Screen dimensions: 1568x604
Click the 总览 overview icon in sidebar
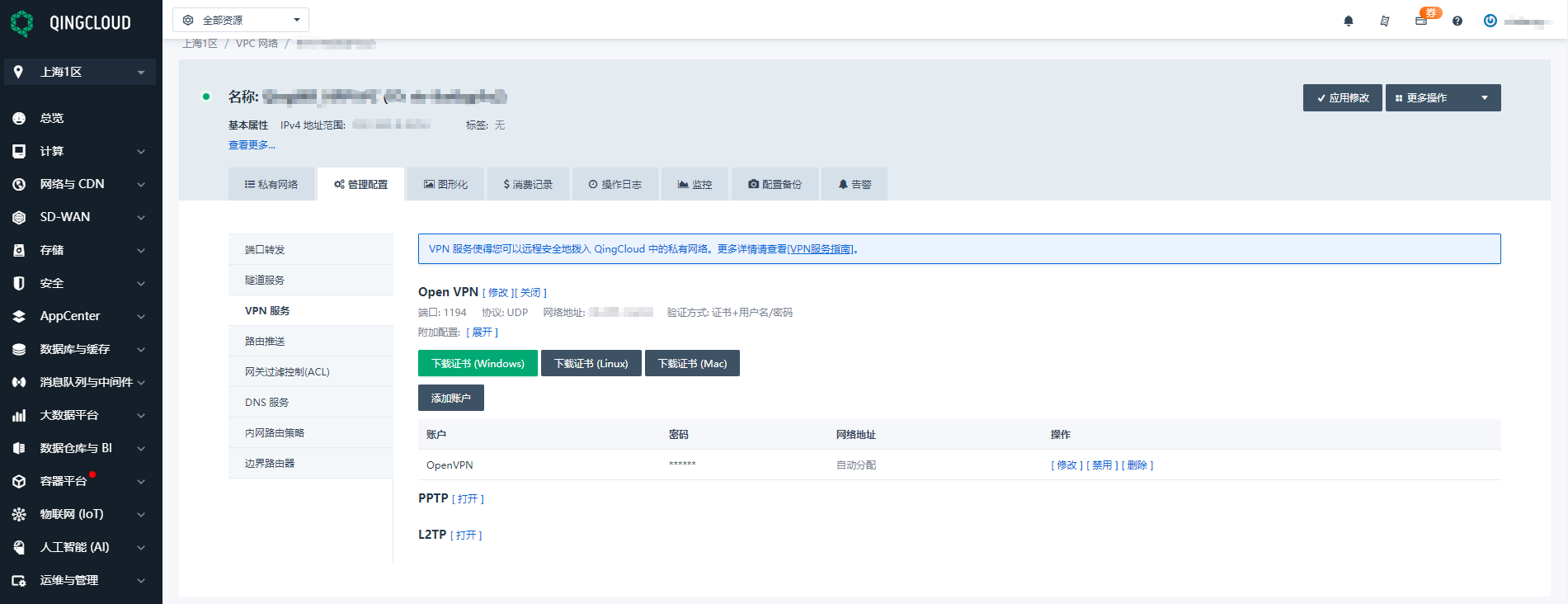point(19,118)
